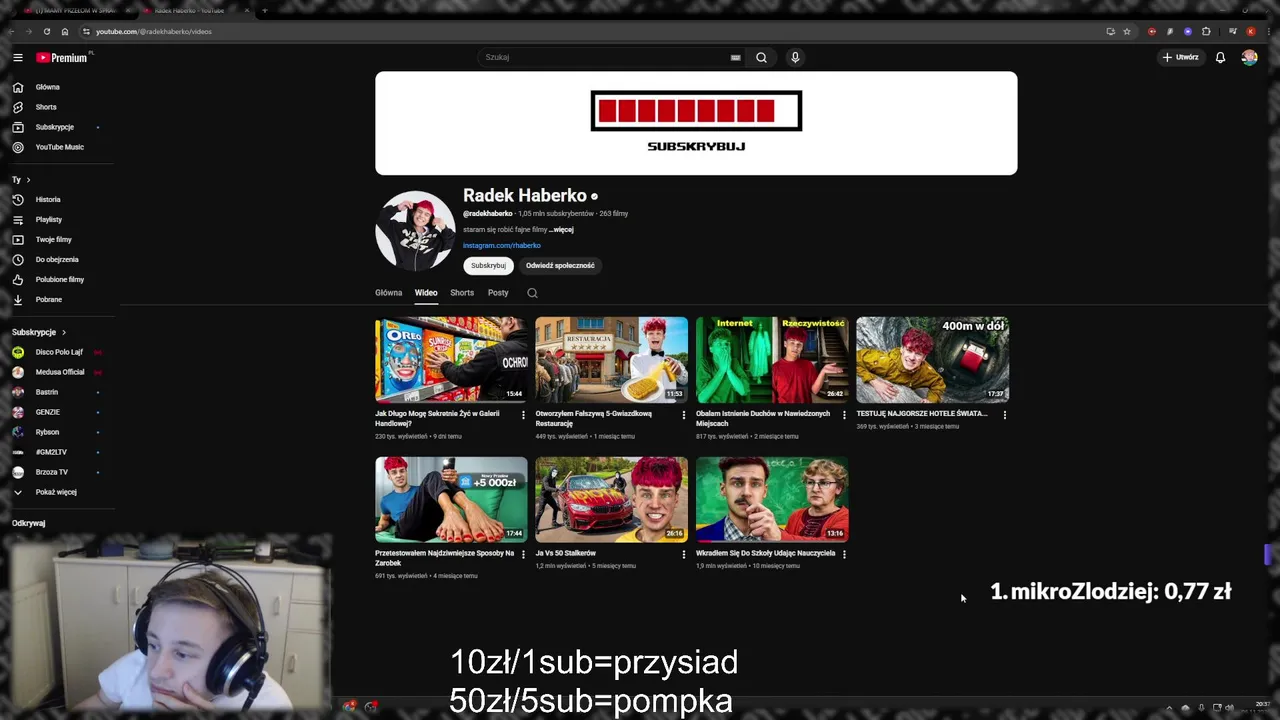Expand channel description with ...więcej
This screenshot has width=1280, height=720.
coord(561,230)
